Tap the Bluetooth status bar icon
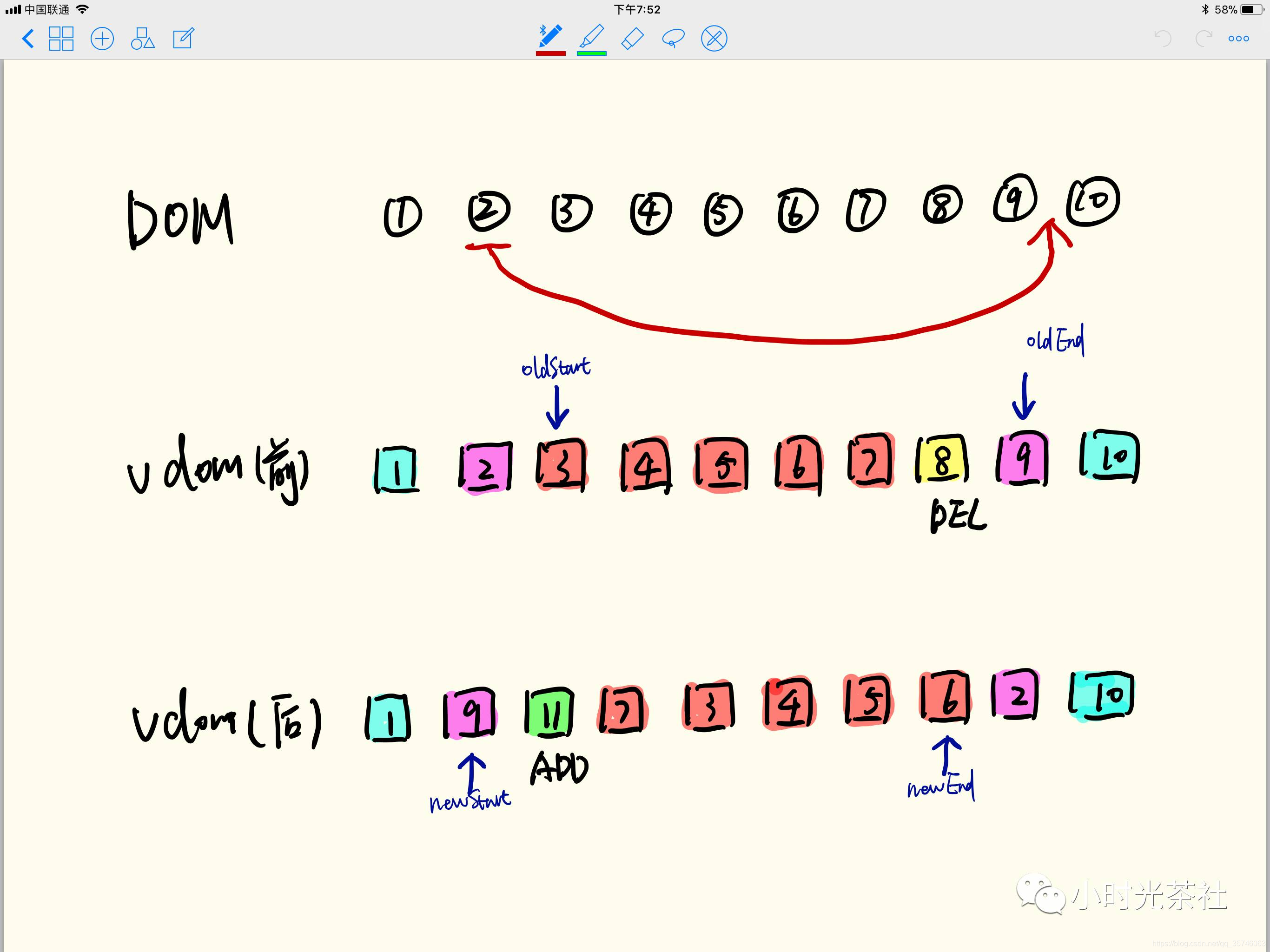 pos(1204,10)
